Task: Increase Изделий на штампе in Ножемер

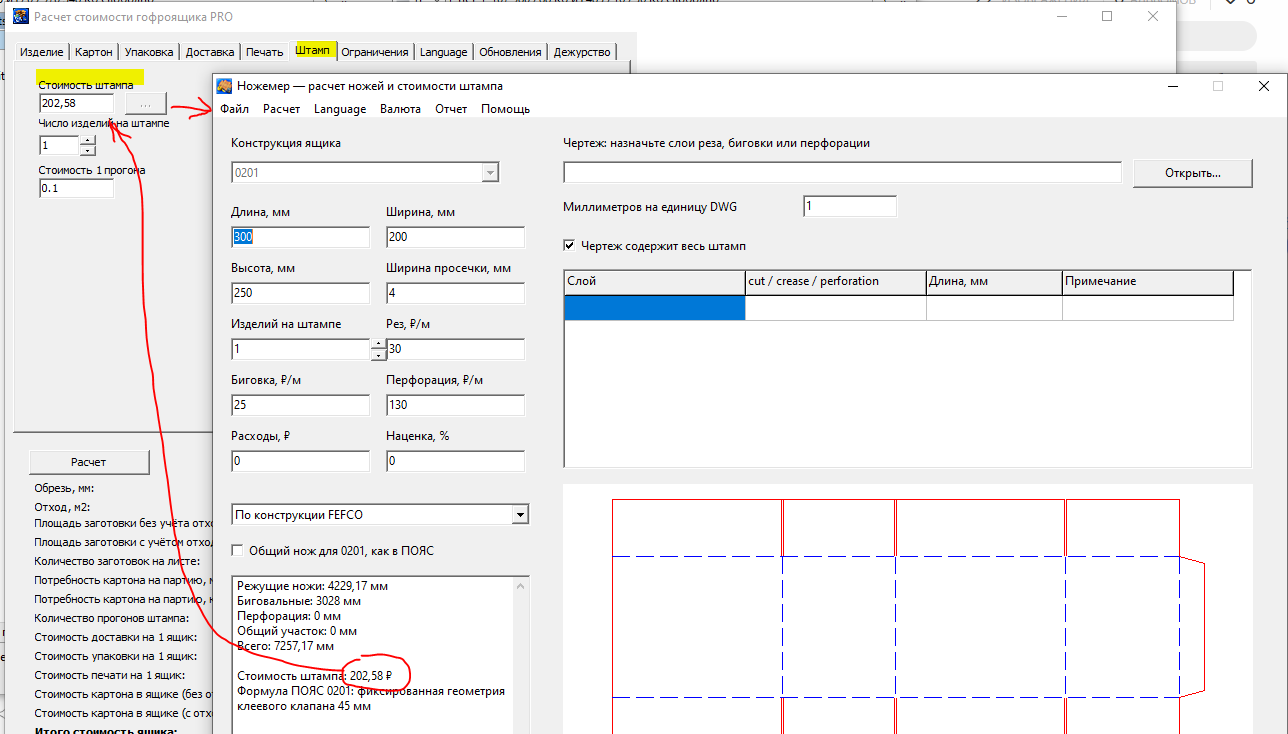Action: [x=378, y=344]
